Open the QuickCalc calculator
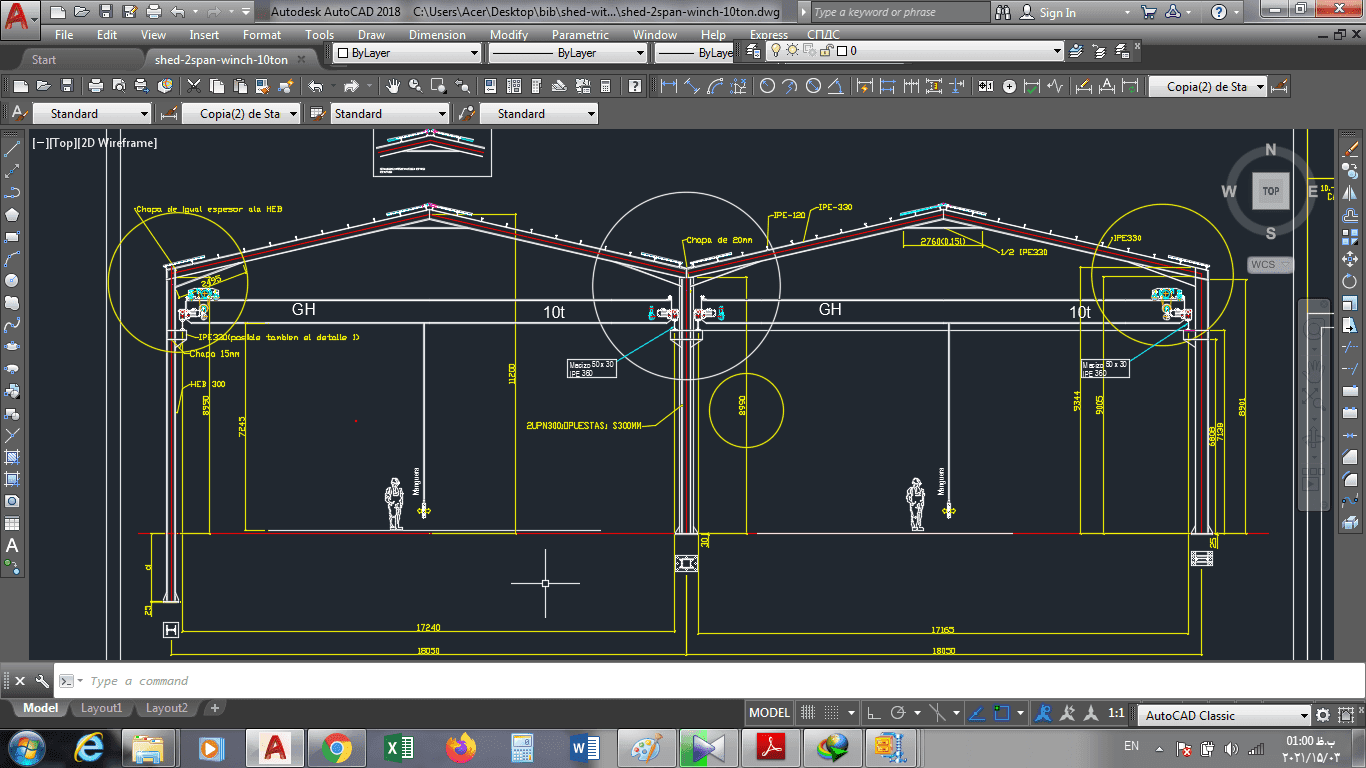This screenshot has height=768, width=1366. pyautogui.click(x=607, y=86)
